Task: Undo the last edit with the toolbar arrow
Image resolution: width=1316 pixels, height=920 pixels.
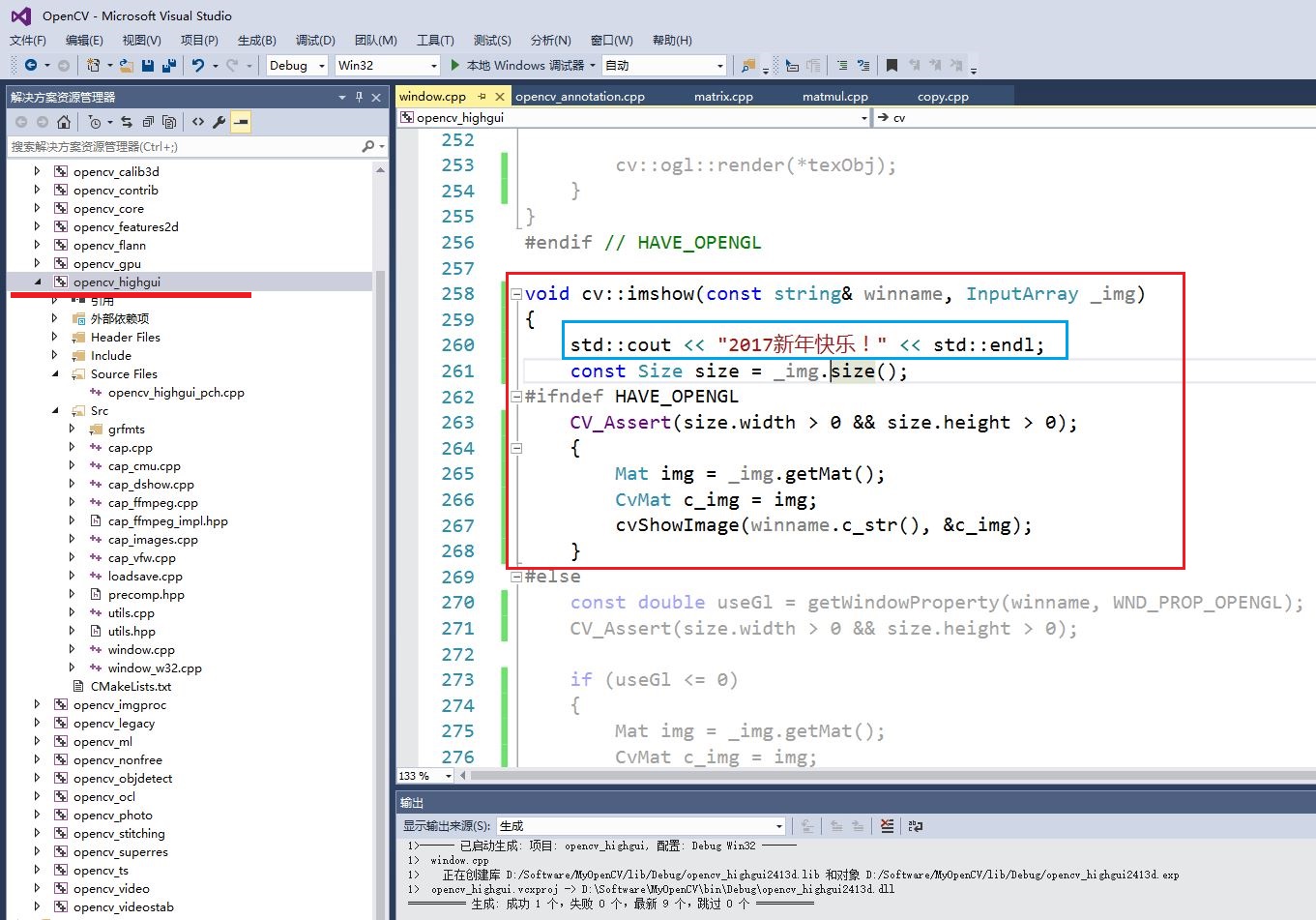Action: (x=197, y=66)
